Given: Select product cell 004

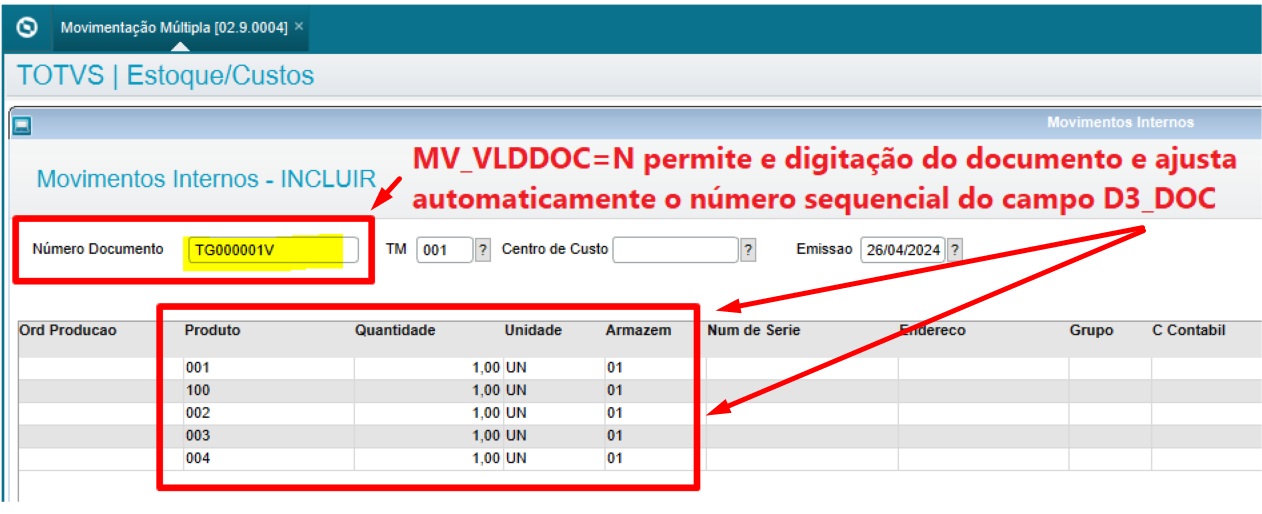Looking at the screenshot, I should [268, 459].
